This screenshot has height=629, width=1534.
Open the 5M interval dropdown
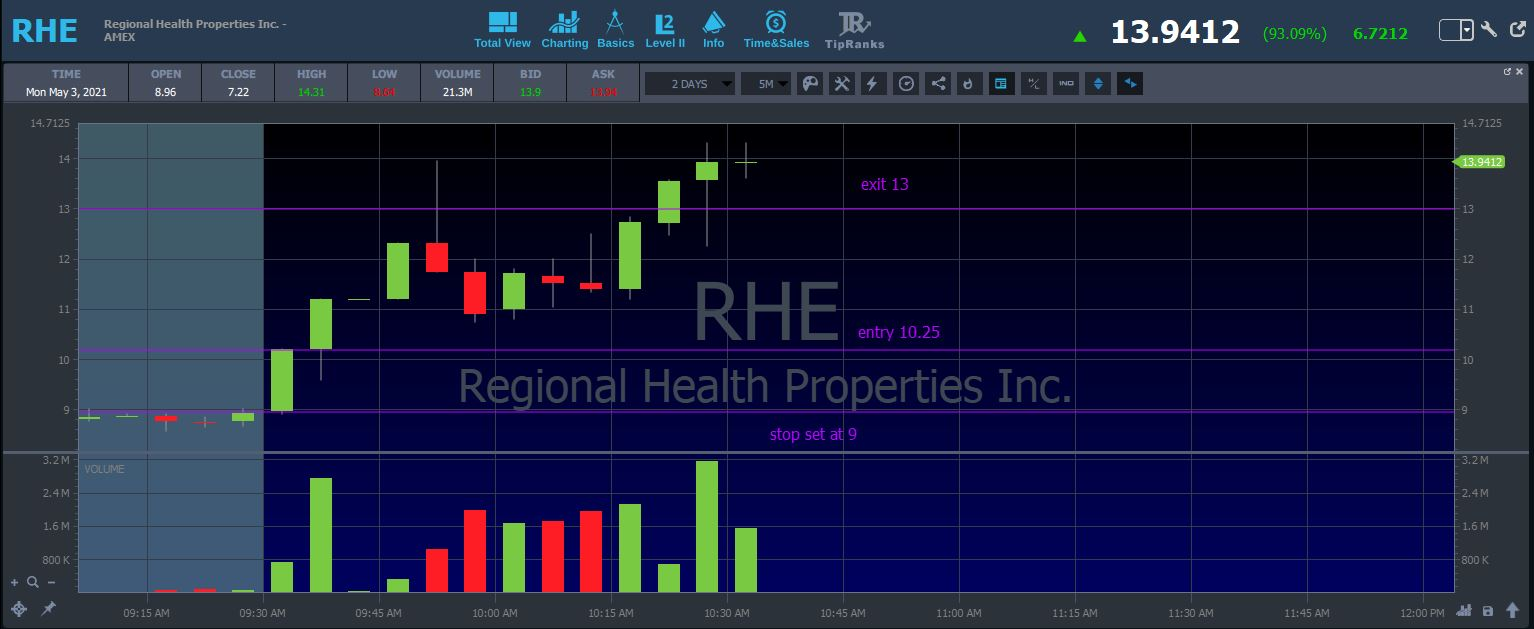point(766,84)
